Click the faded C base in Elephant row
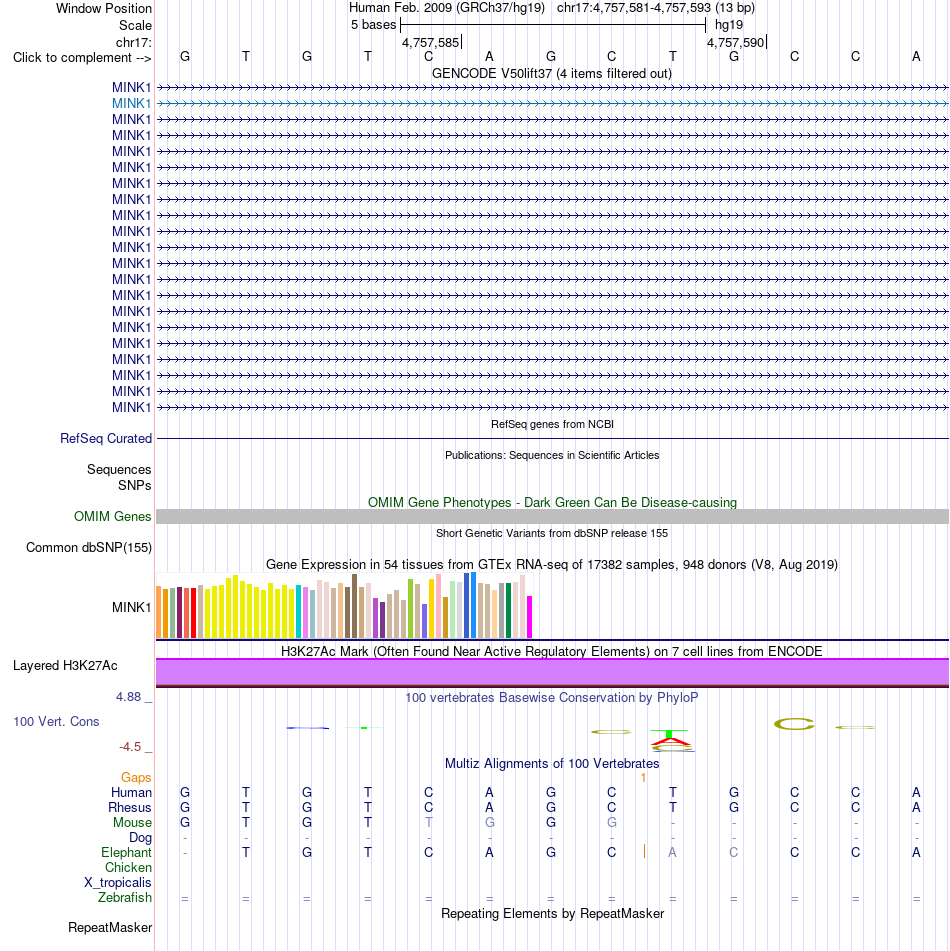Screen dimensions: 950x951 (733, 853)
